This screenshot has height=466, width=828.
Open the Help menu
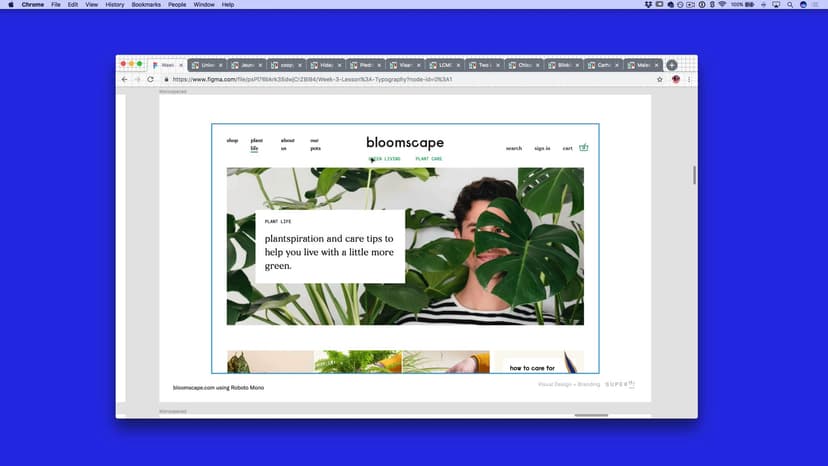click(x=228, y=4)
